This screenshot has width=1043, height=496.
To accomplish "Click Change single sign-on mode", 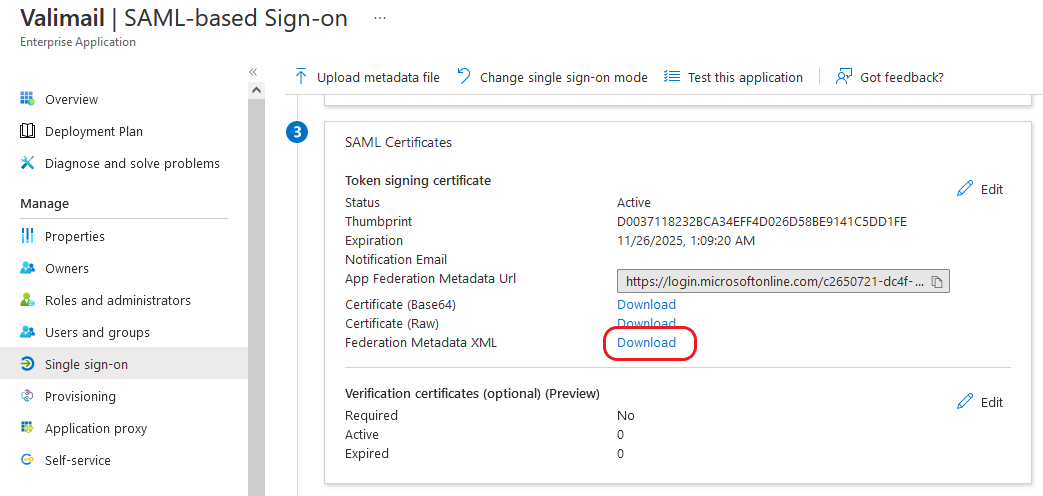I will point(563,77).
